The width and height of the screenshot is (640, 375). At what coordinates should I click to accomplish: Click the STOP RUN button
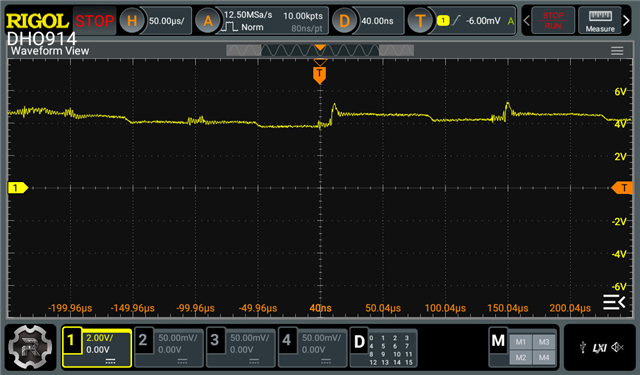pos(553,20)
